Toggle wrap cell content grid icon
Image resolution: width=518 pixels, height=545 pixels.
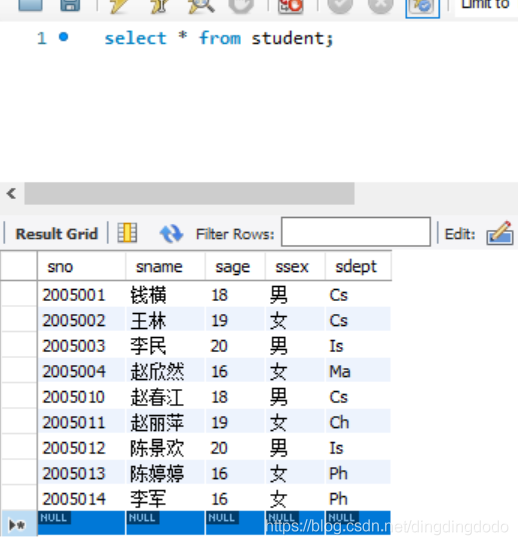coord(127,233)
